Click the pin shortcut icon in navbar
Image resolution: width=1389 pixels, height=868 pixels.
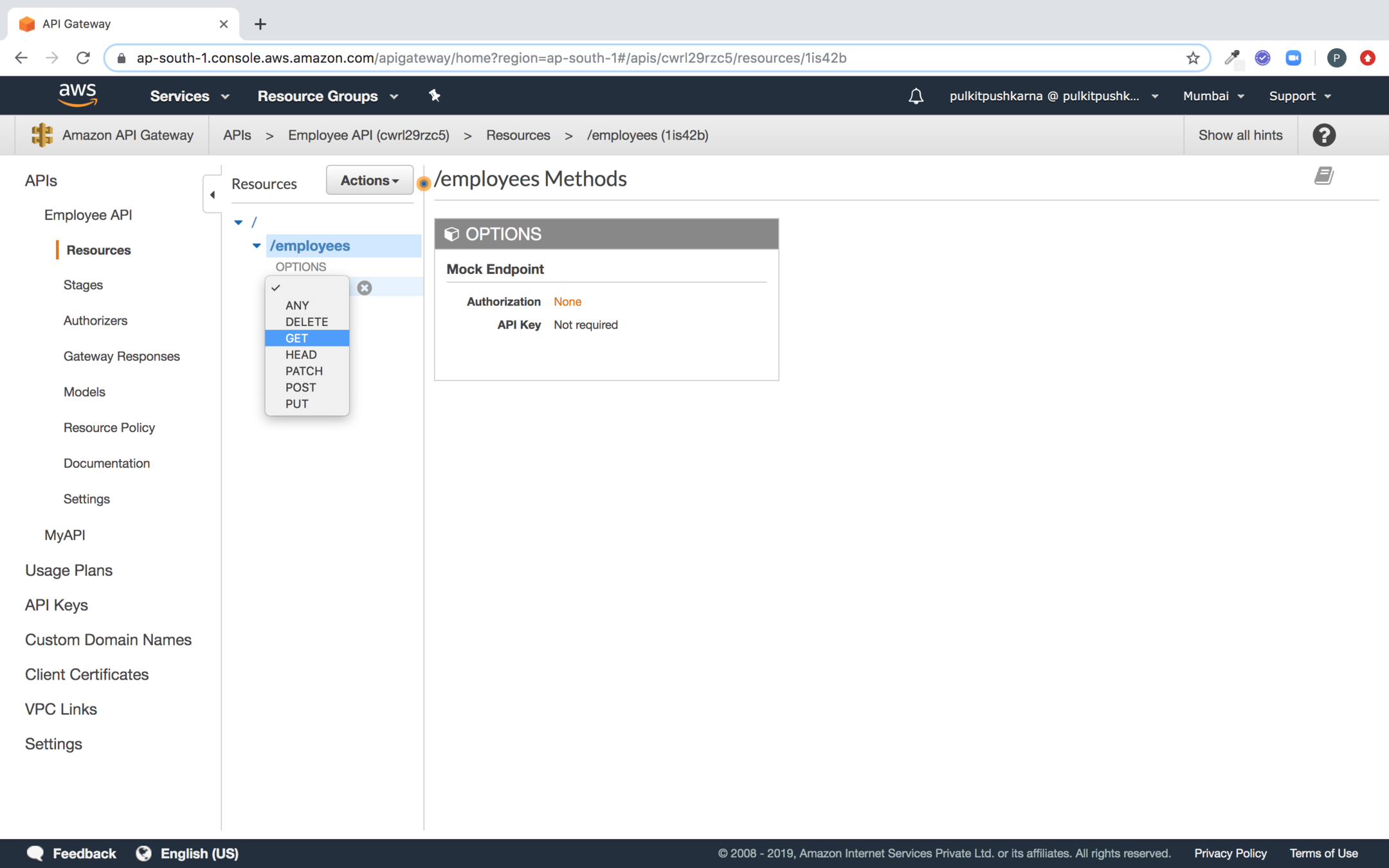[x=435, y=96]
